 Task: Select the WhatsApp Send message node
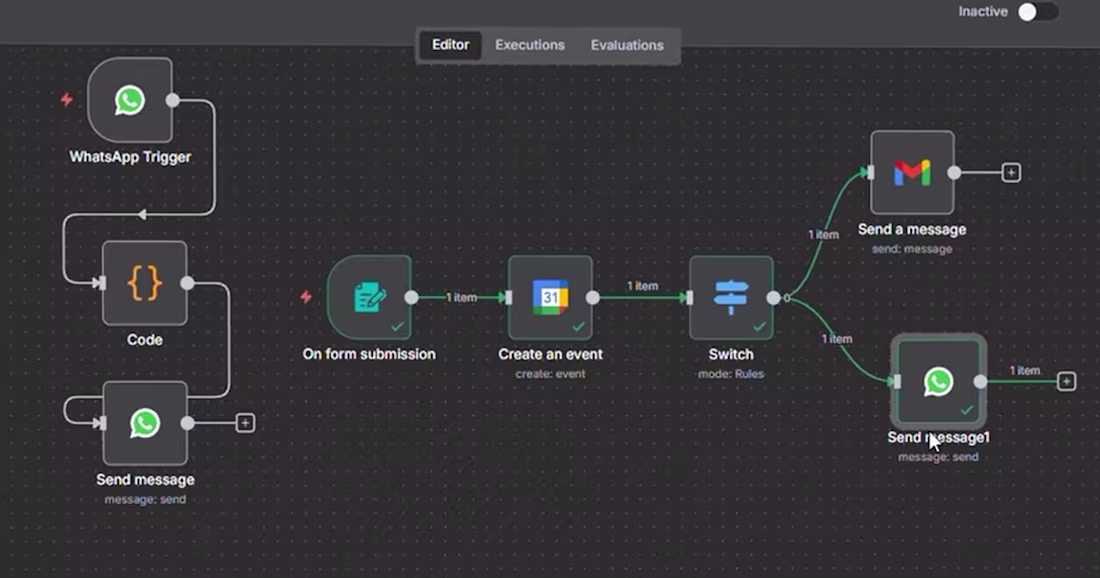145,423
